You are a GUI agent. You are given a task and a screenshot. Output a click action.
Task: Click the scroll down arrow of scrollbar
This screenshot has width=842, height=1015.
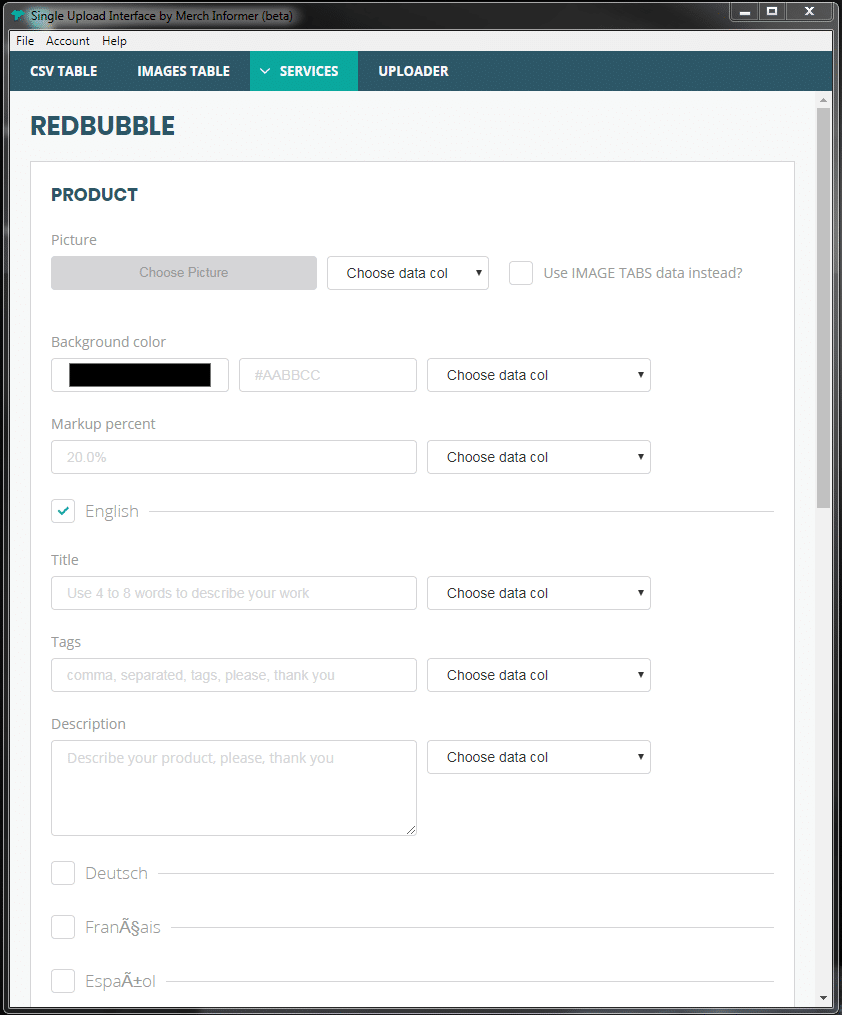[823, 998]
